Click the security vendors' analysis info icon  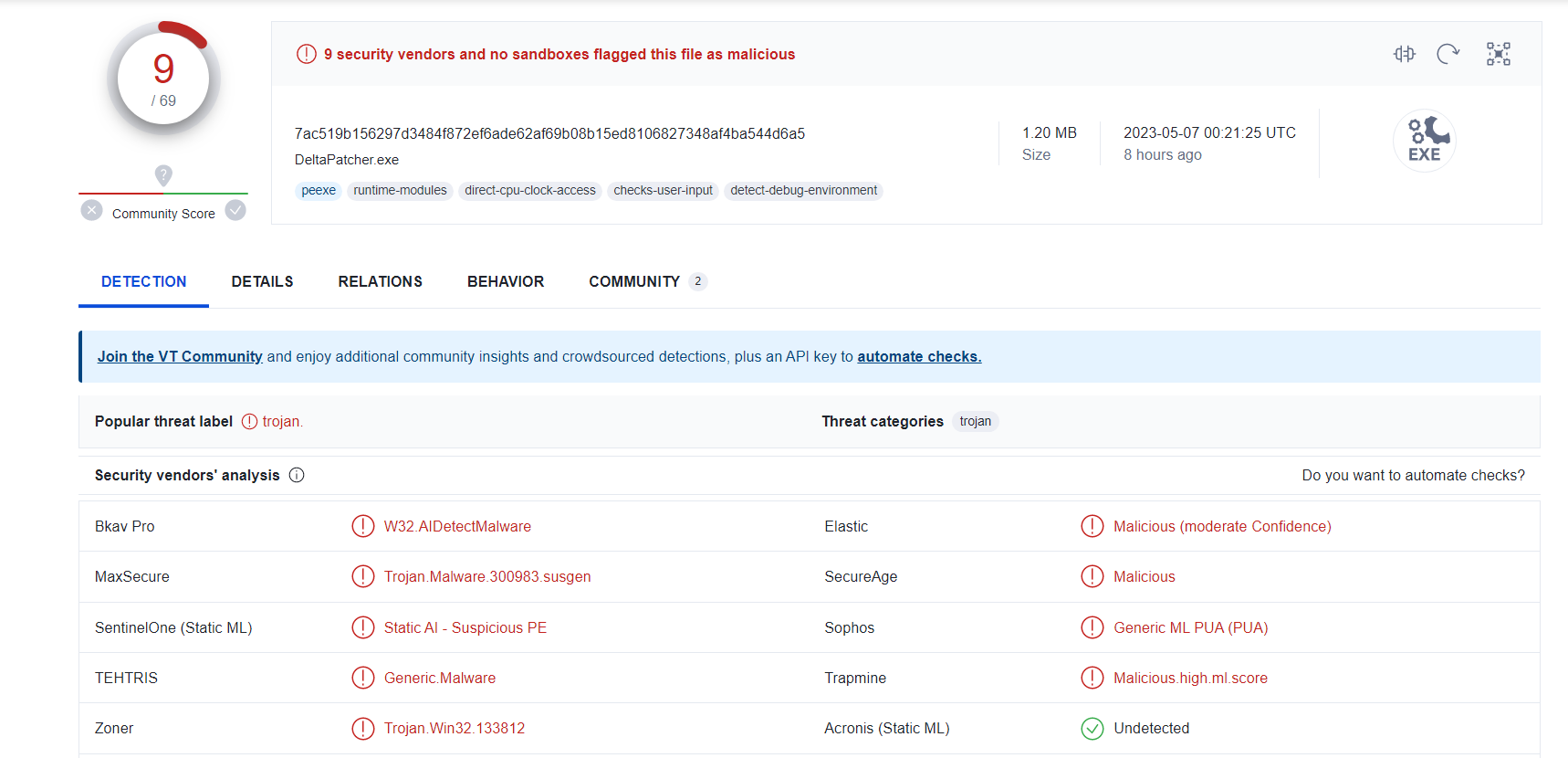point(297,475)
